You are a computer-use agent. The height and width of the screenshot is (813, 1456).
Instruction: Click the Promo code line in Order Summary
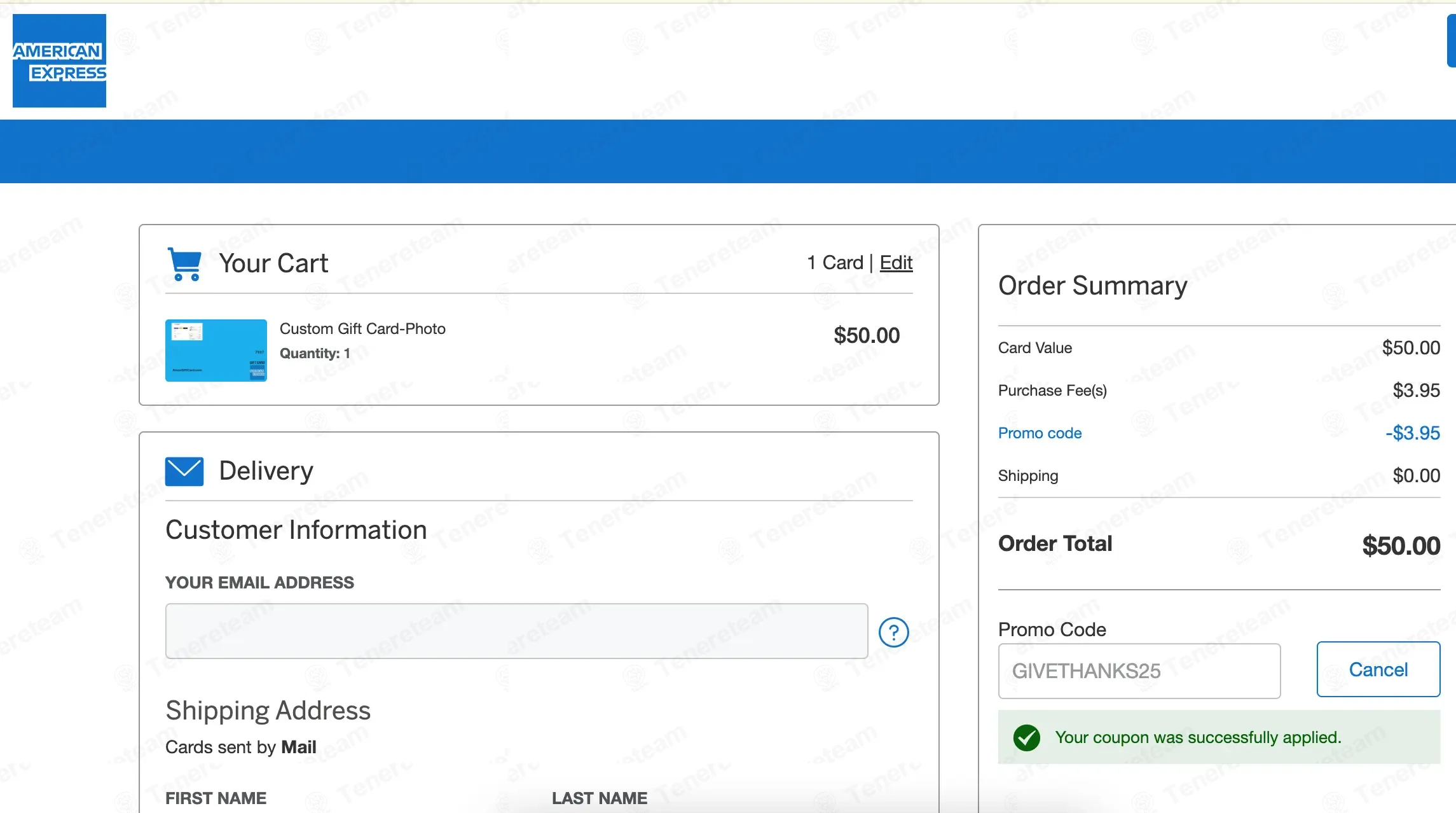click(1040, 433)
